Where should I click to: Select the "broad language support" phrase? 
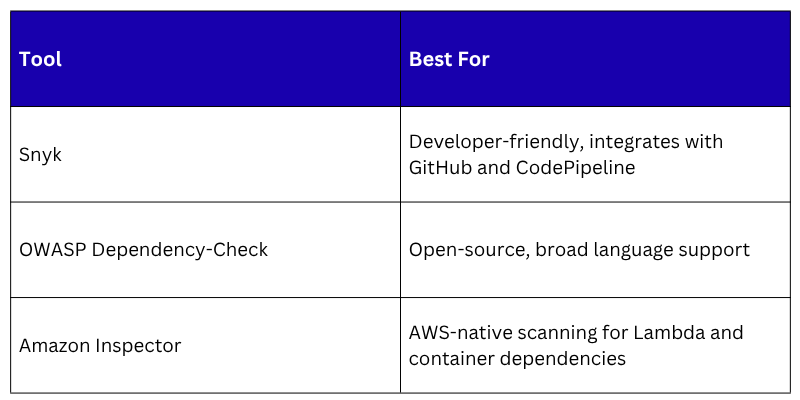pyautogui.click(x=640, y=250)
